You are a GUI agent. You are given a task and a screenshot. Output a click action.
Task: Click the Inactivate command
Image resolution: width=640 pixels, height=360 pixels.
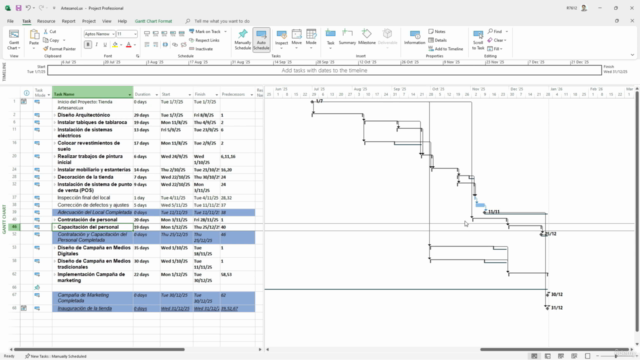point(201,49)
